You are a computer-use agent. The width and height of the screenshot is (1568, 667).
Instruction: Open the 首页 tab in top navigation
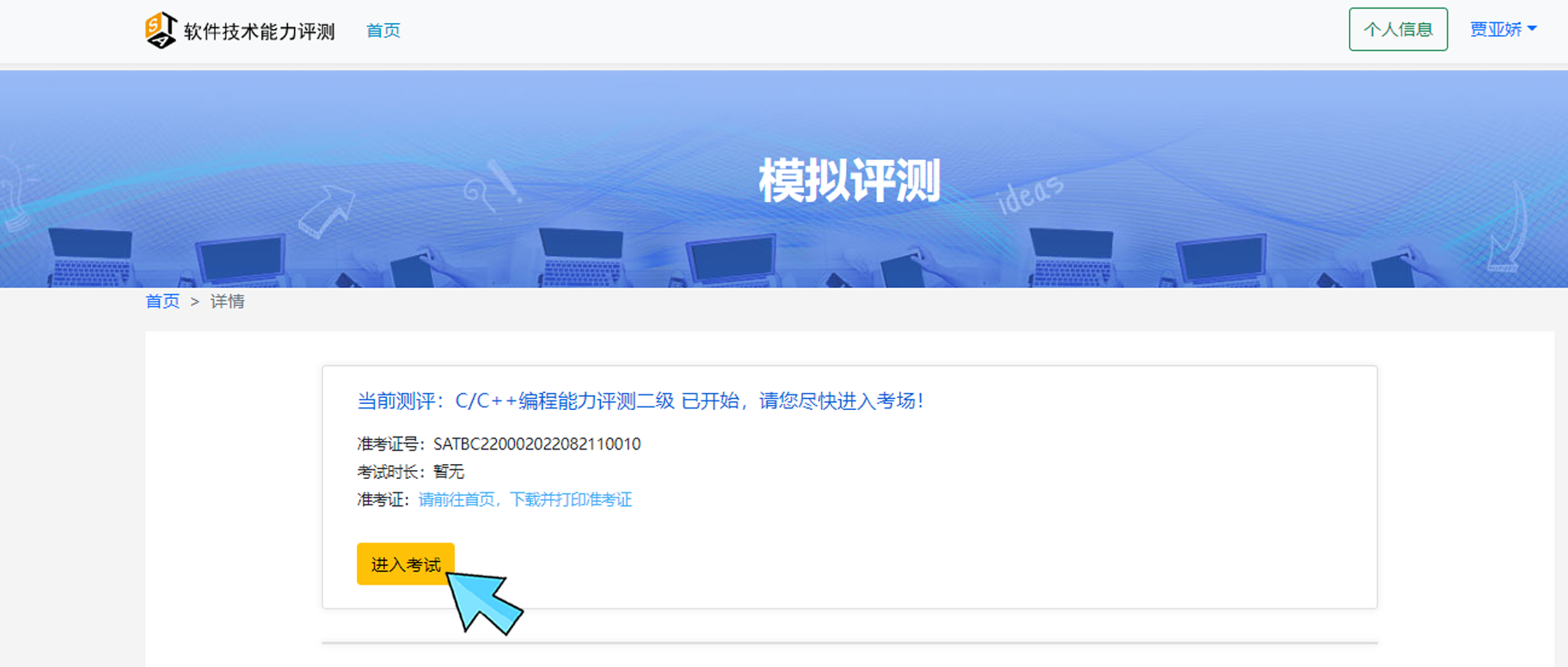[383, 31]
